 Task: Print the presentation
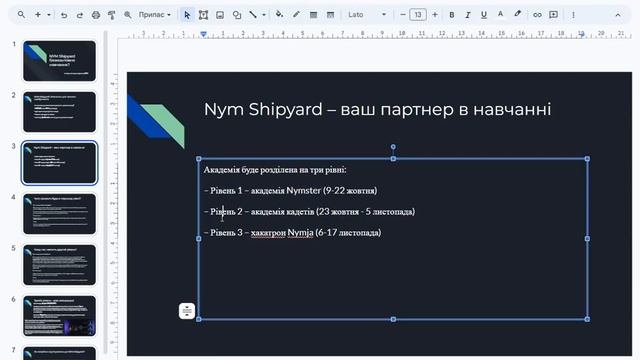click(96, 15)
